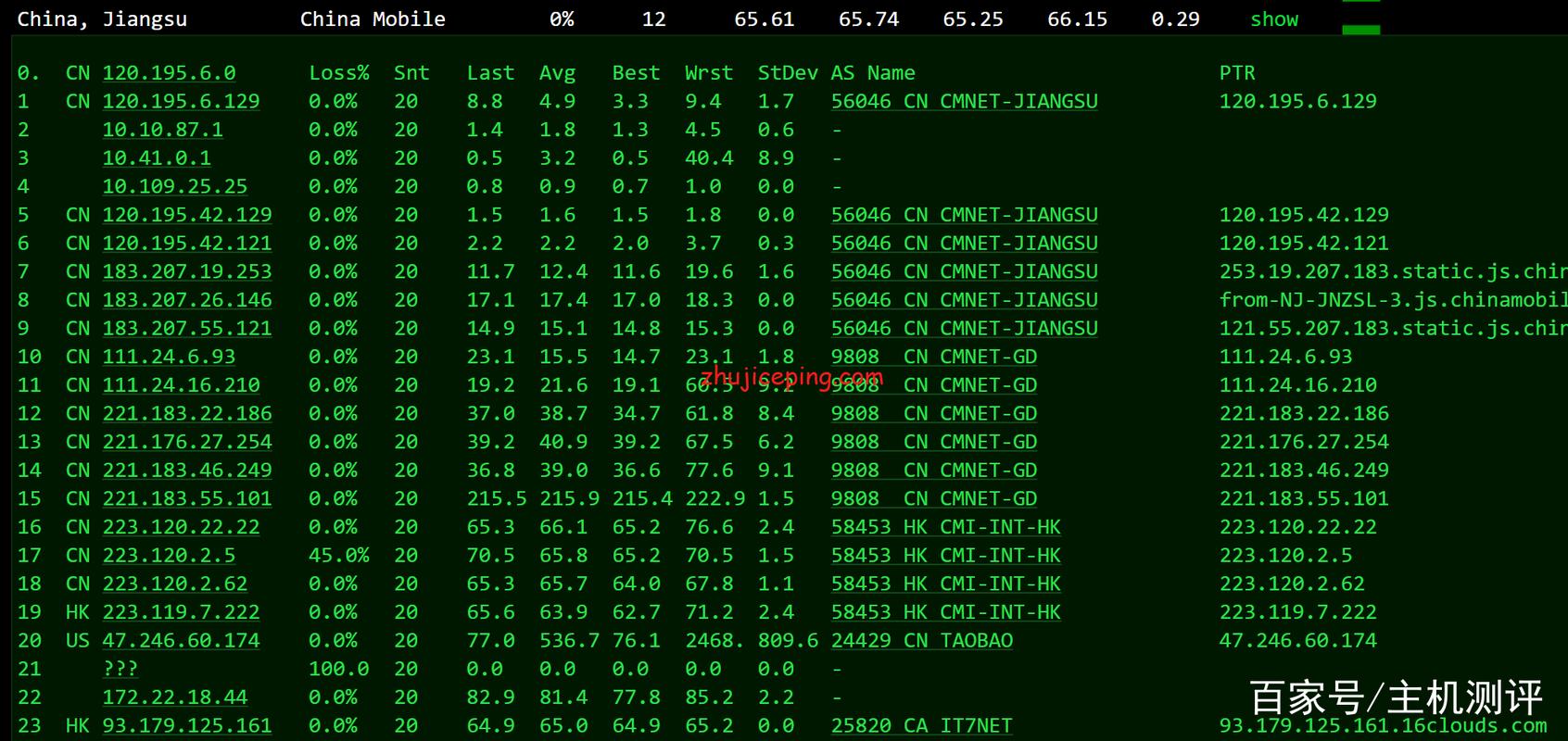
Task: Open hop 9 IP 183.207.55.121
Action: (x=187, y=329)
